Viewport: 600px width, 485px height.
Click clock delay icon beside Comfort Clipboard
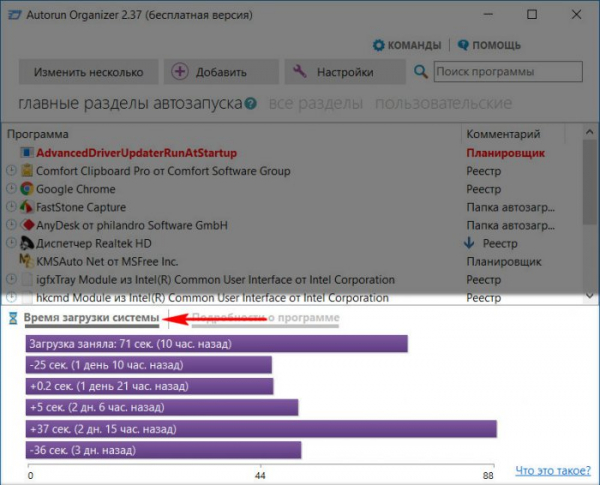[x=11, y=170]
